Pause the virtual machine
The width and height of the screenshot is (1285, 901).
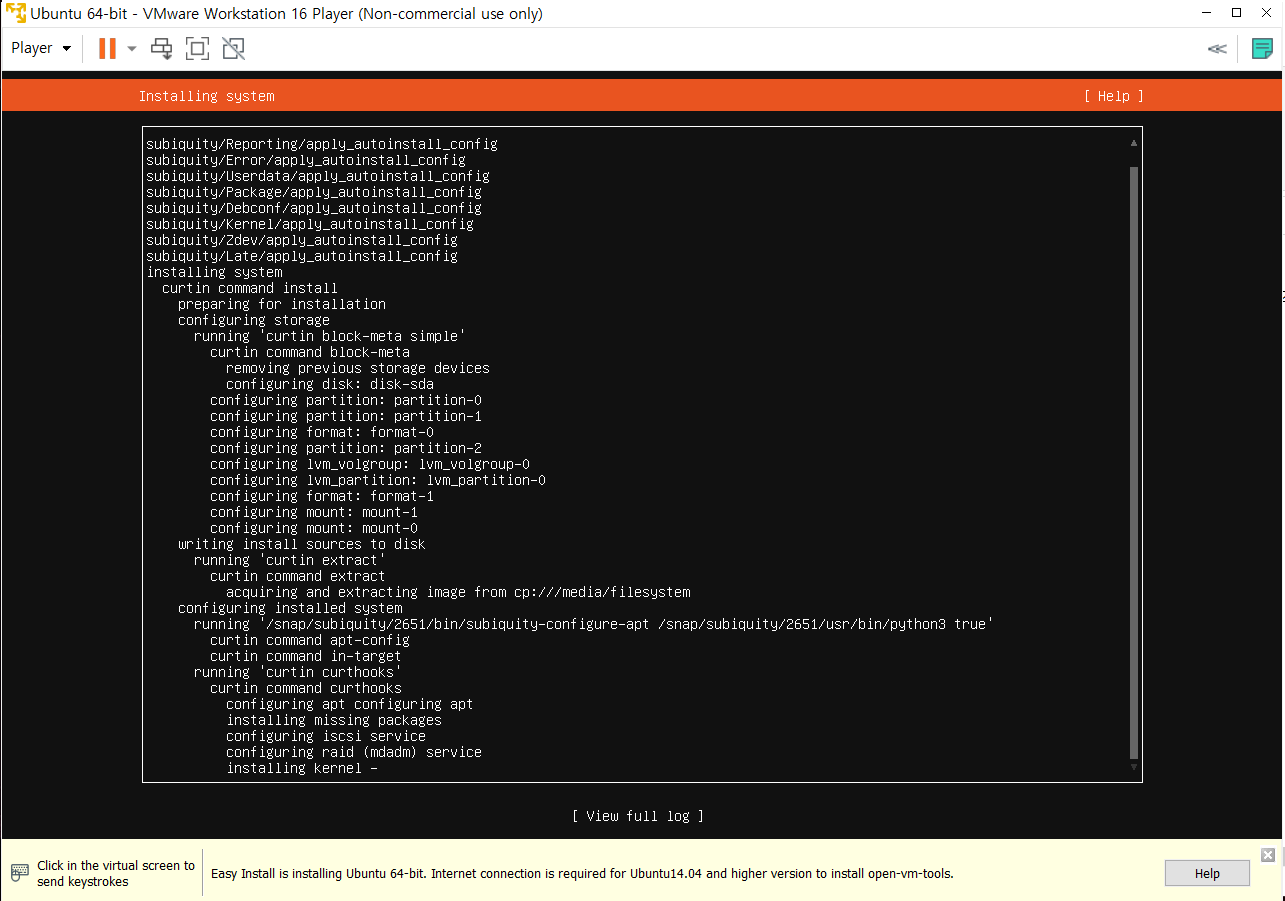[x=107, y=48]
